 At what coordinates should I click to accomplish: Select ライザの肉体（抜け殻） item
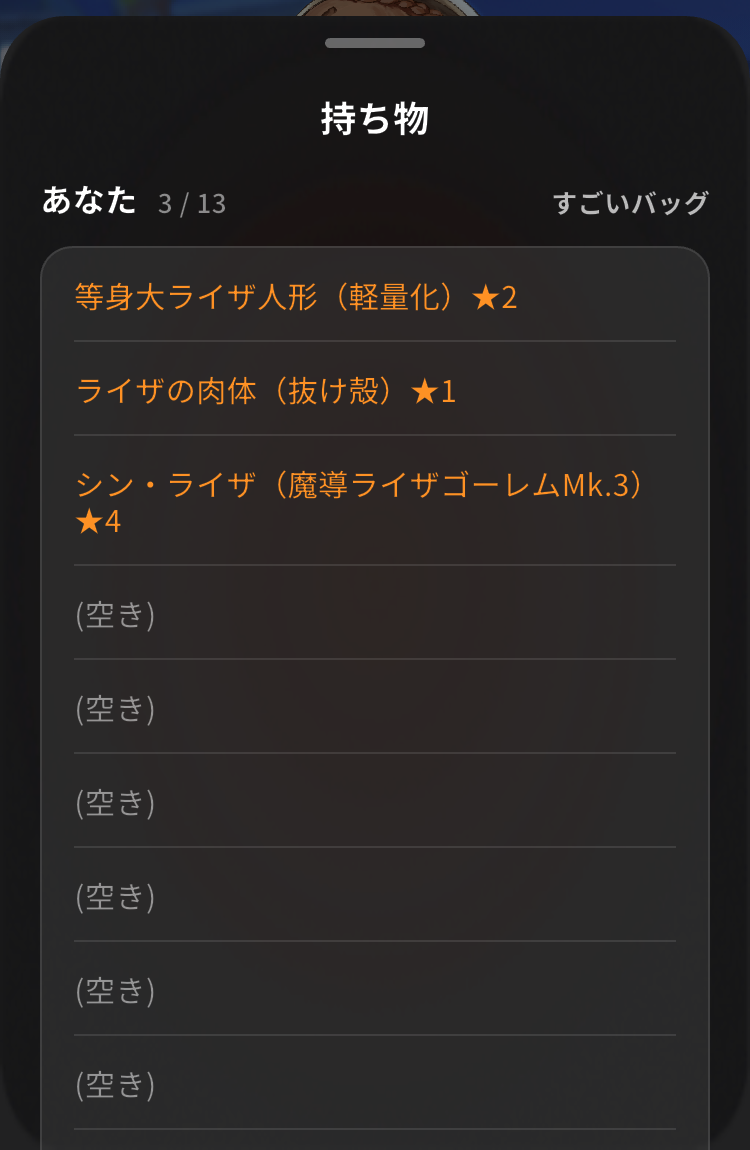(x=375, y=391)
